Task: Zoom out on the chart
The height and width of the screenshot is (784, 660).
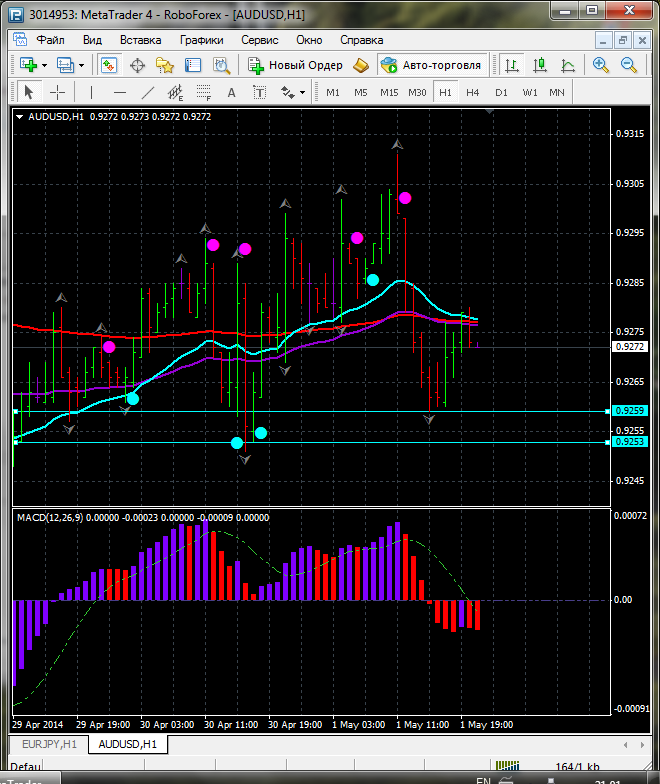Action: tap(629, 65)
